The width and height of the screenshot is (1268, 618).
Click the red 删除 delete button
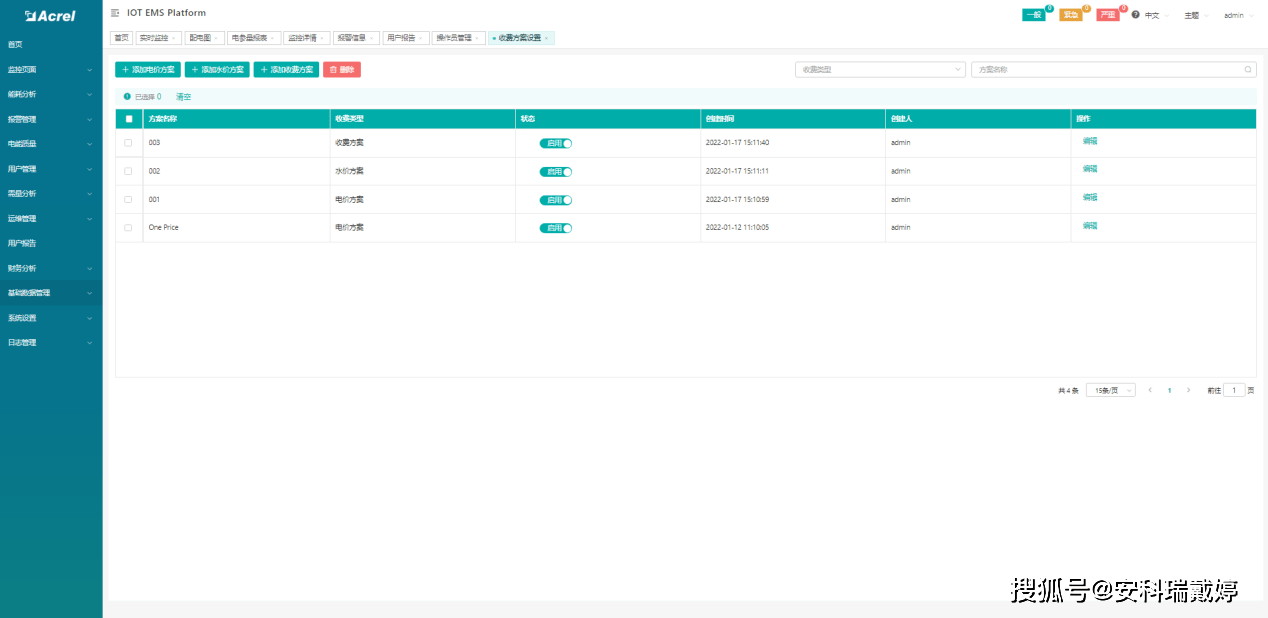coord(342,70)
